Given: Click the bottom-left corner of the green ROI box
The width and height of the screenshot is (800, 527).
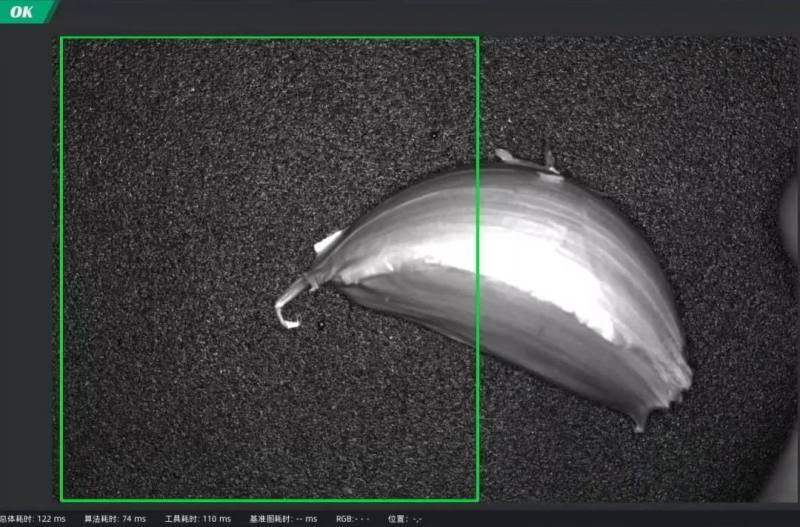Looking at the screenshot, I should 62,499.
